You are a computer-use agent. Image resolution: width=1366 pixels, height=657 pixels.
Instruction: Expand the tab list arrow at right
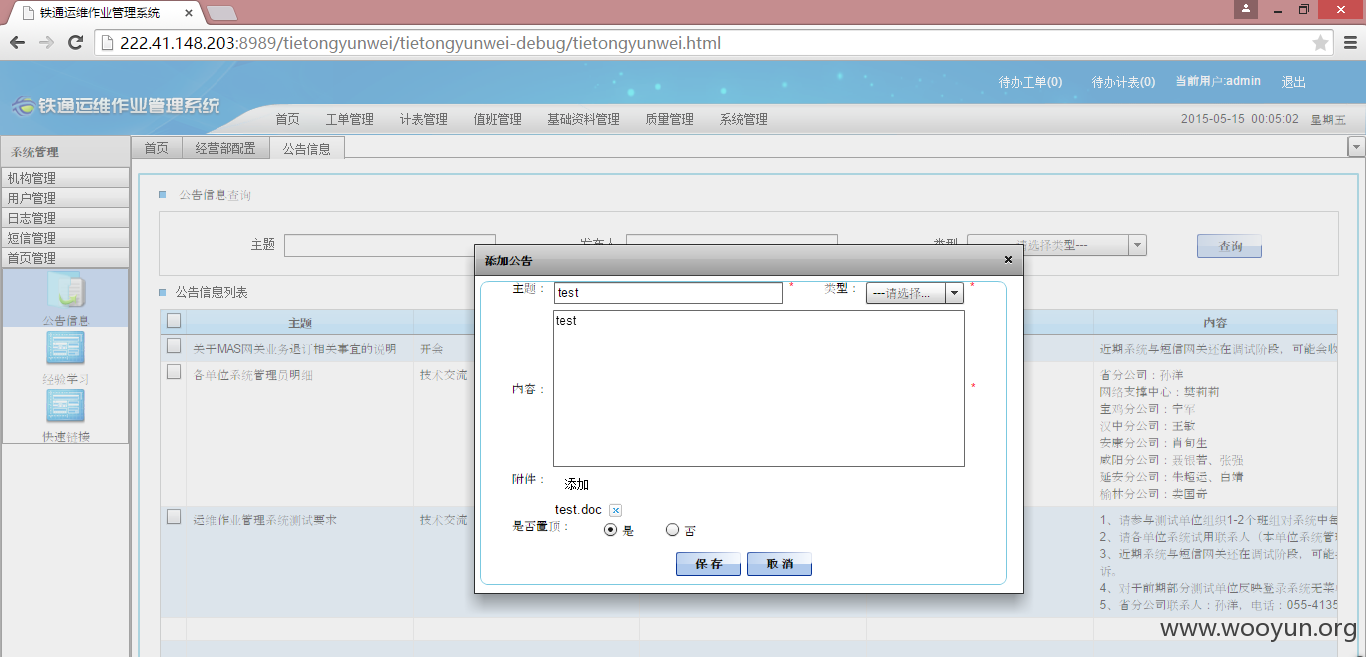pos(1356,148)
